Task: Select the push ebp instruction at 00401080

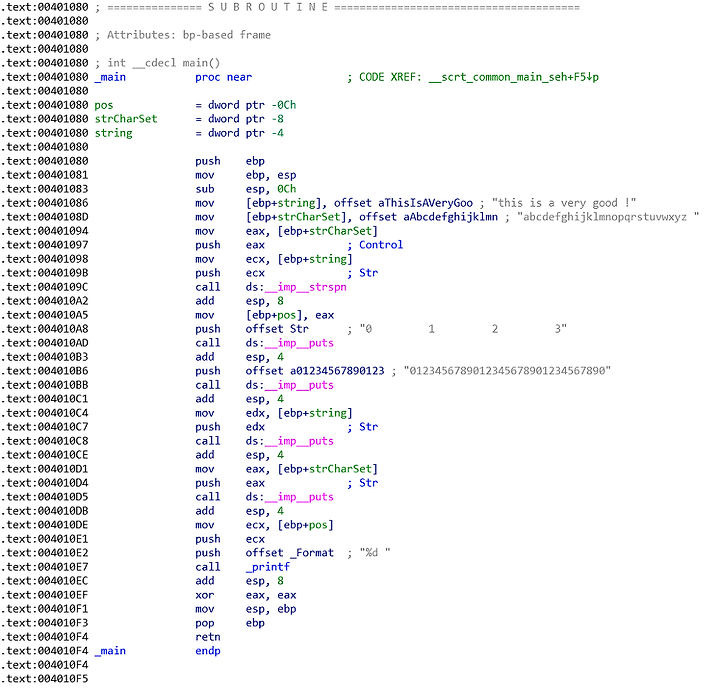Action: [x=230, y=161]
